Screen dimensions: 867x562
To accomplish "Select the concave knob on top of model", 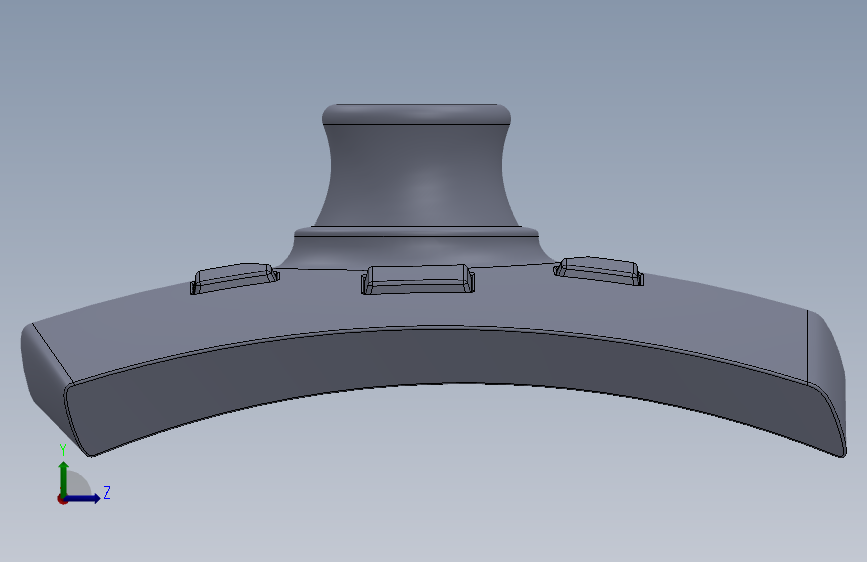I will click(417, 165).
